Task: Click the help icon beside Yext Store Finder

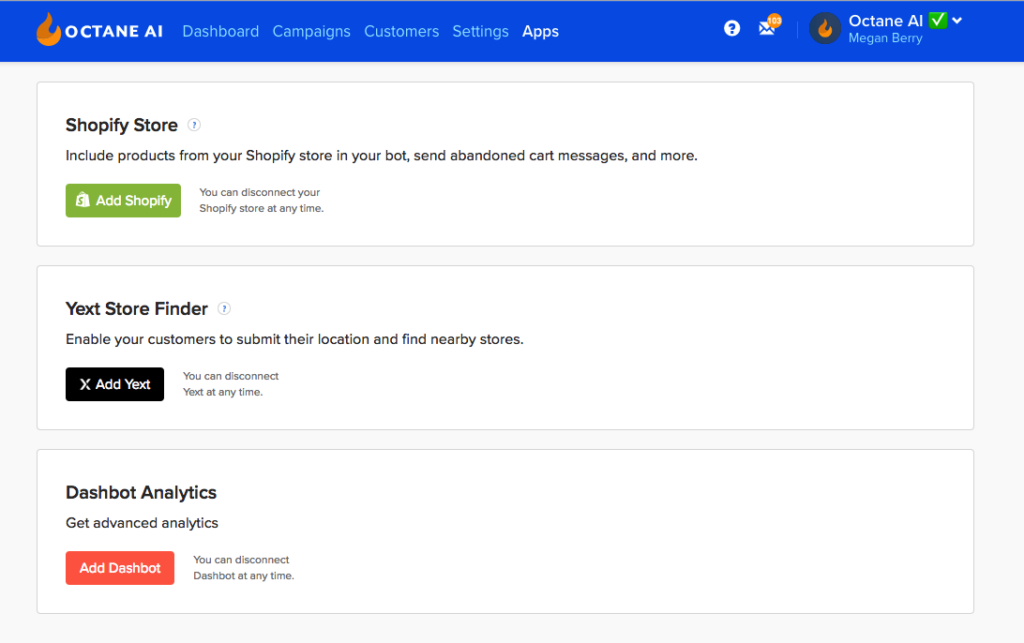Action: click(x=224, y=309)
